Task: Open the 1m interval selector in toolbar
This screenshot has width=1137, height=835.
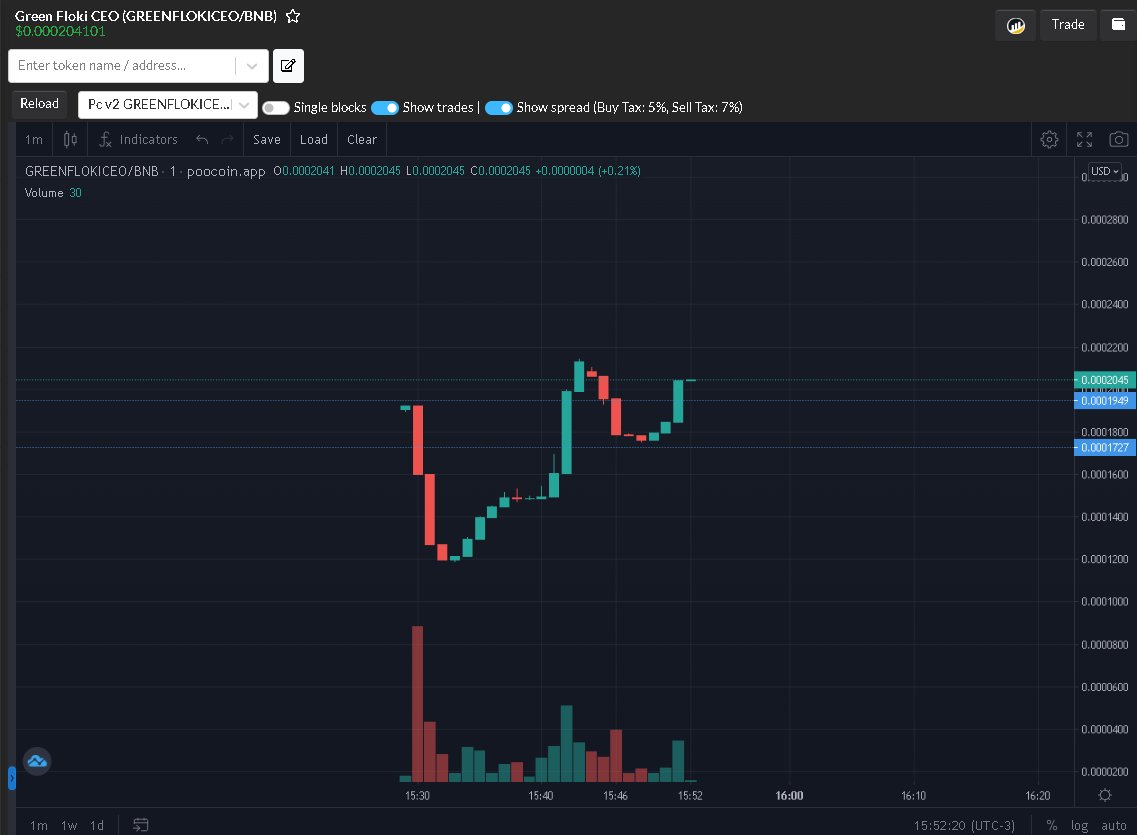Action: point(34,139)
